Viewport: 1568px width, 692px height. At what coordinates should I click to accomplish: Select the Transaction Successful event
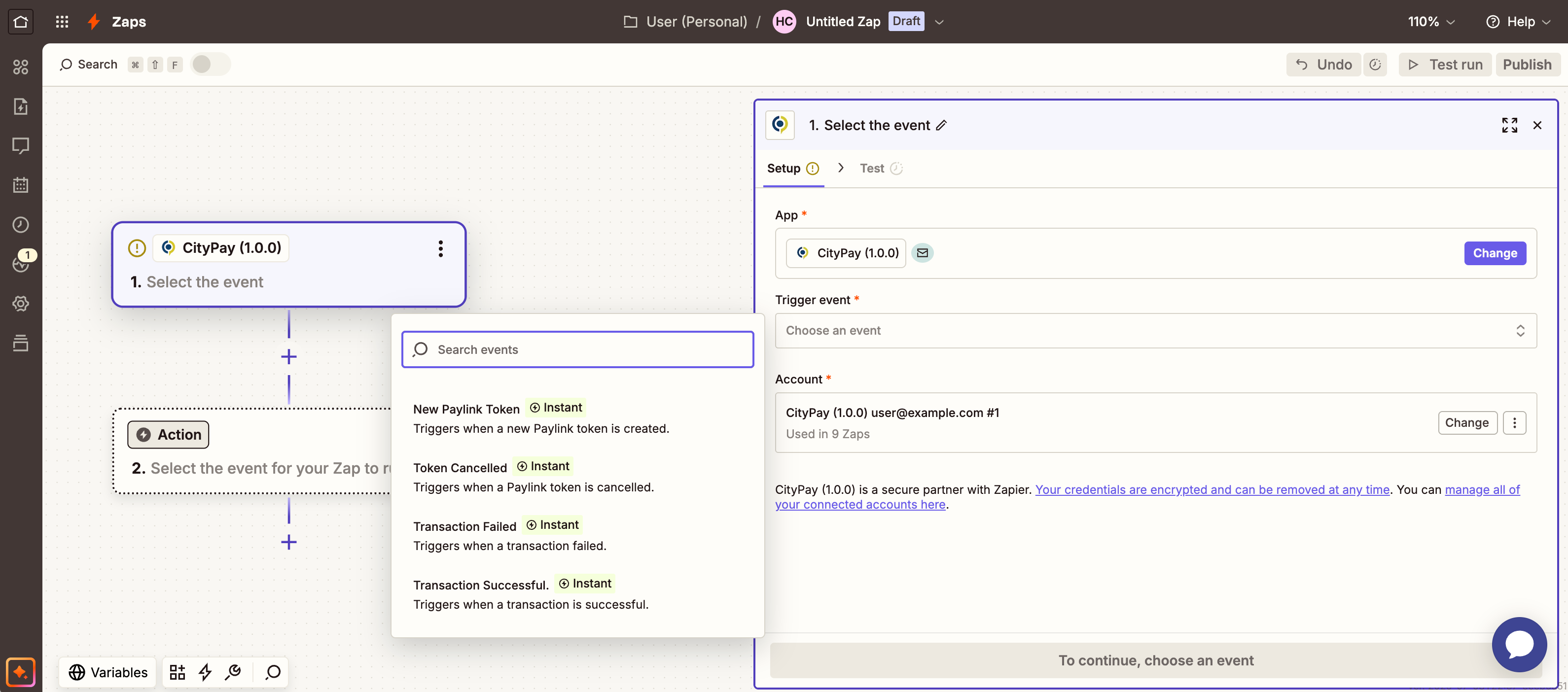[577, 594]
